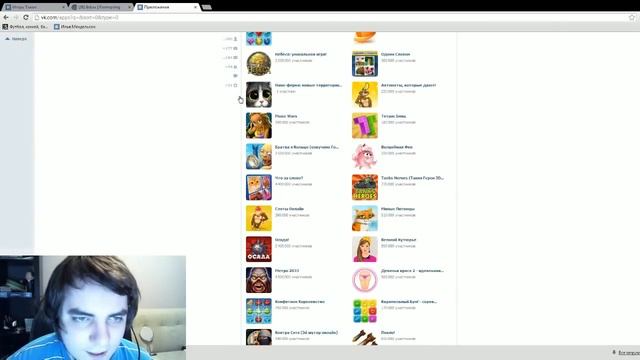Select the Приложения browser tab
Screen dimensions: 640x360
[x=167, y=7]
